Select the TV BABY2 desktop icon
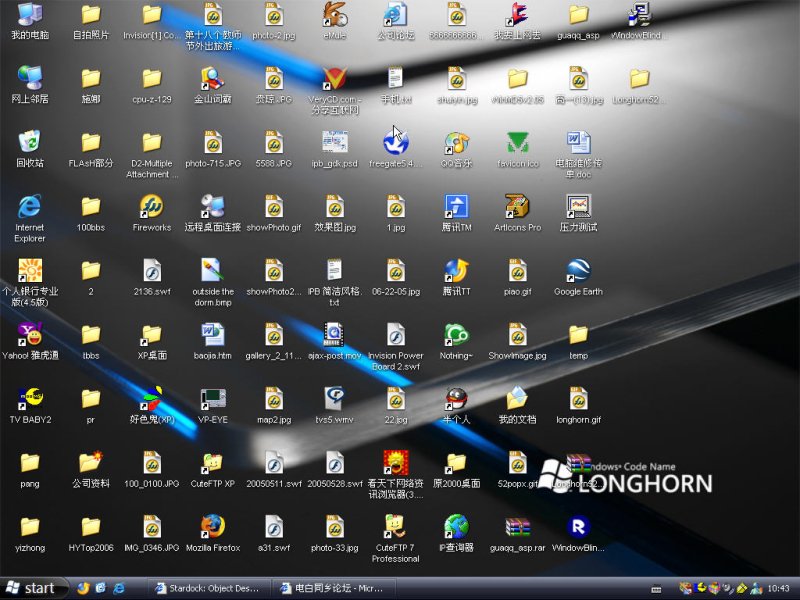The height and width of the screenshot is (600, 800). (x=30, y=399)
